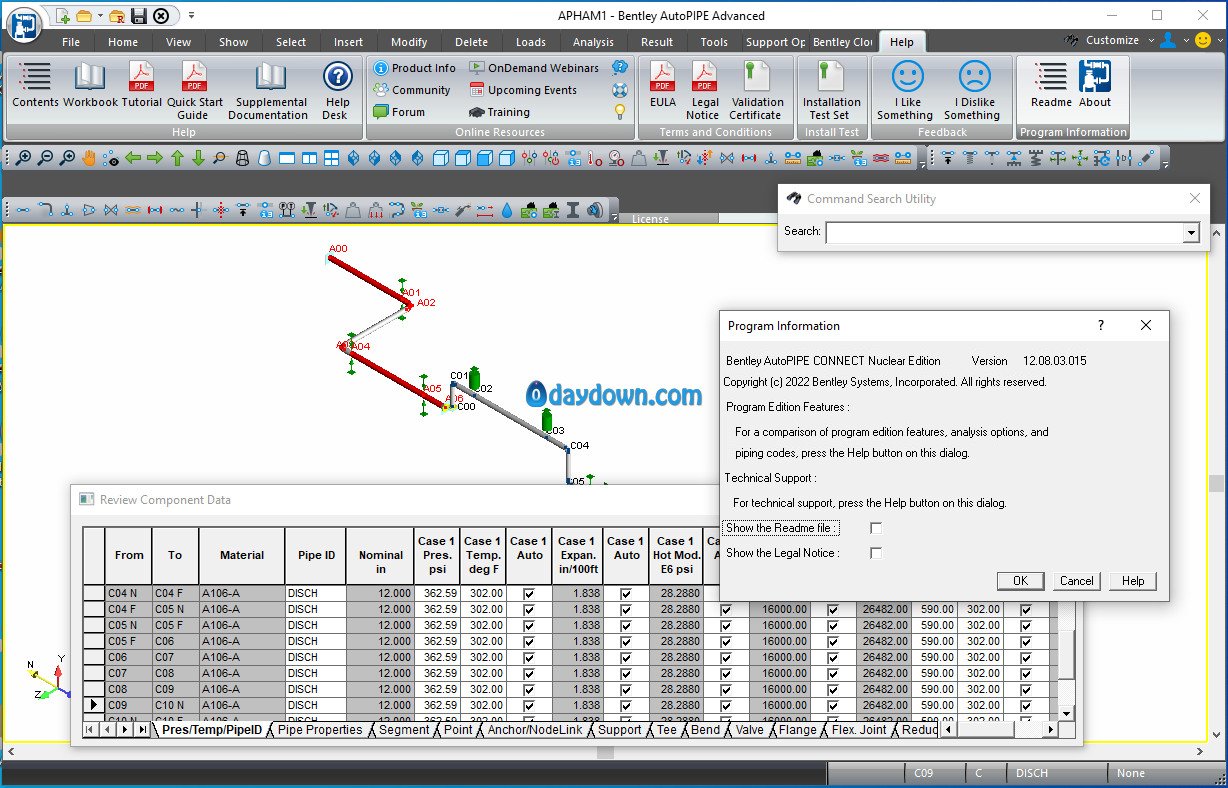This screenshot has height=788, width=1228.
Task: Toggle Case 1 Auto temp for C05 N row
Action: coord(529,625)
